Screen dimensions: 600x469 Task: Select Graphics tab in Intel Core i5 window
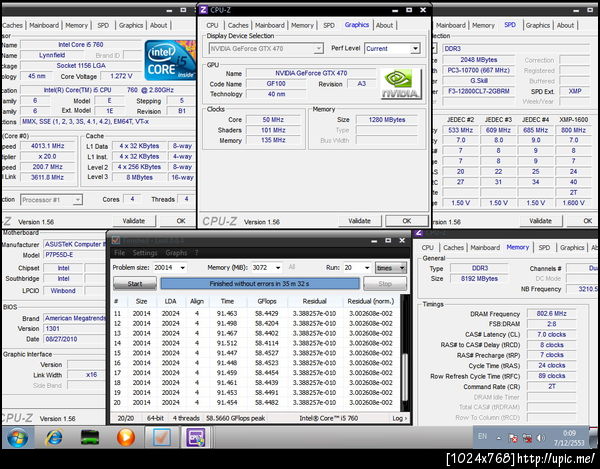[131, 25]
